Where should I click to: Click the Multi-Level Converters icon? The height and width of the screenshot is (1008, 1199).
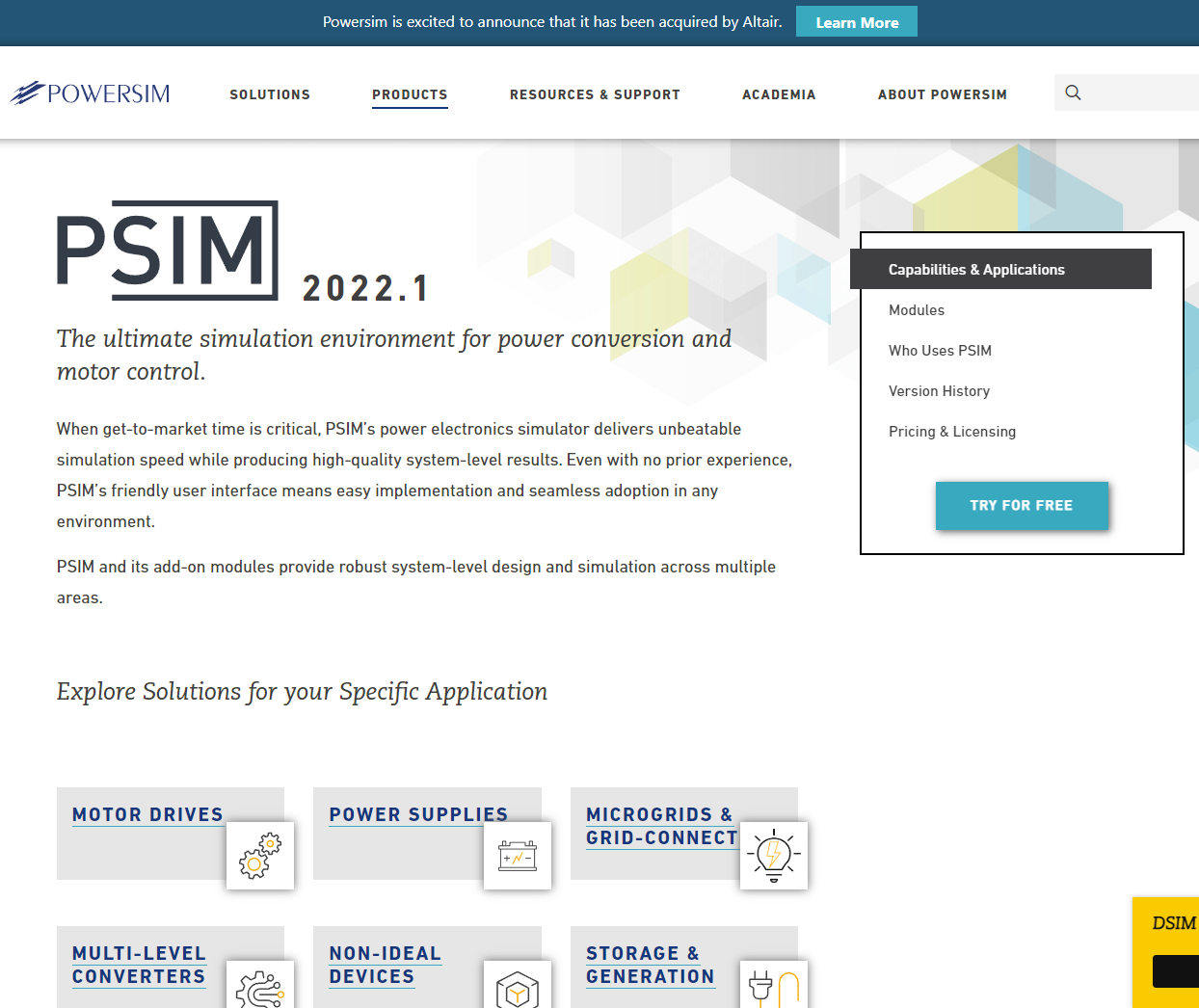[x=260, y=985]
